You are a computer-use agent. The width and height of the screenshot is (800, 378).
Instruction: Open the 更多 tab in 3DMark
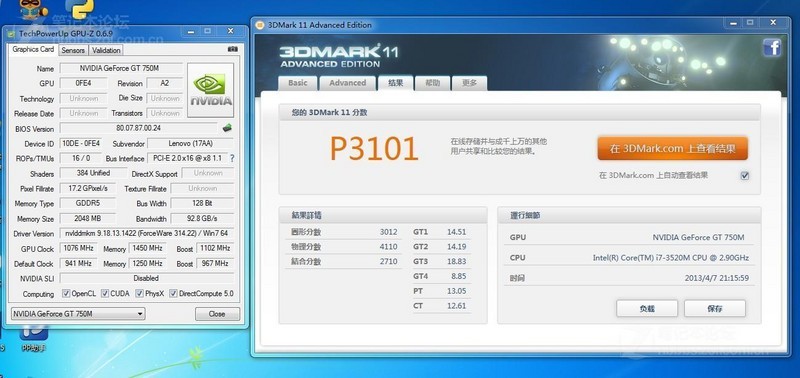point(469,83)
